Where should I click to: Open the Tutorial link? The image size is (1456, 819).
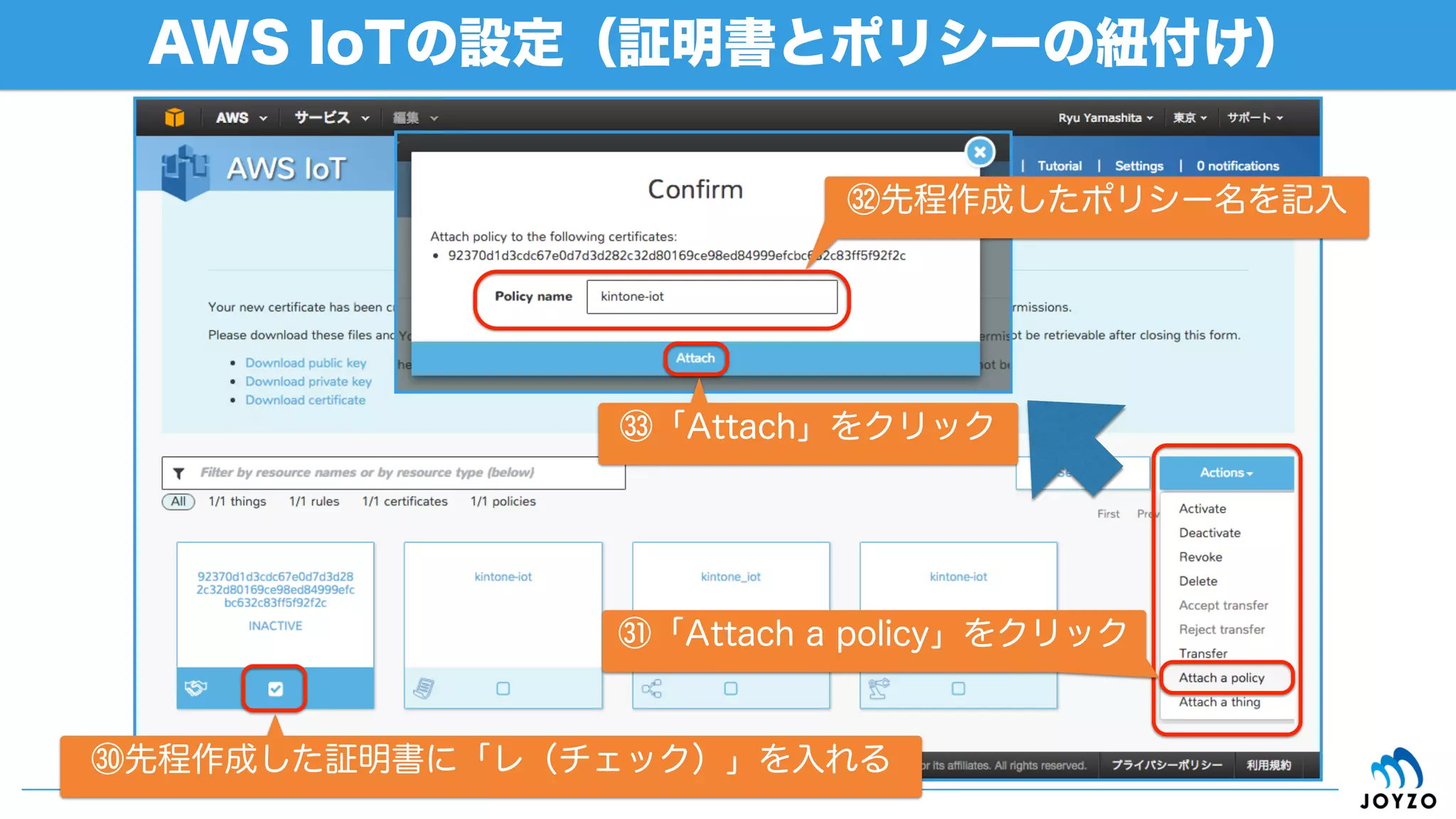coord(1059,166)
